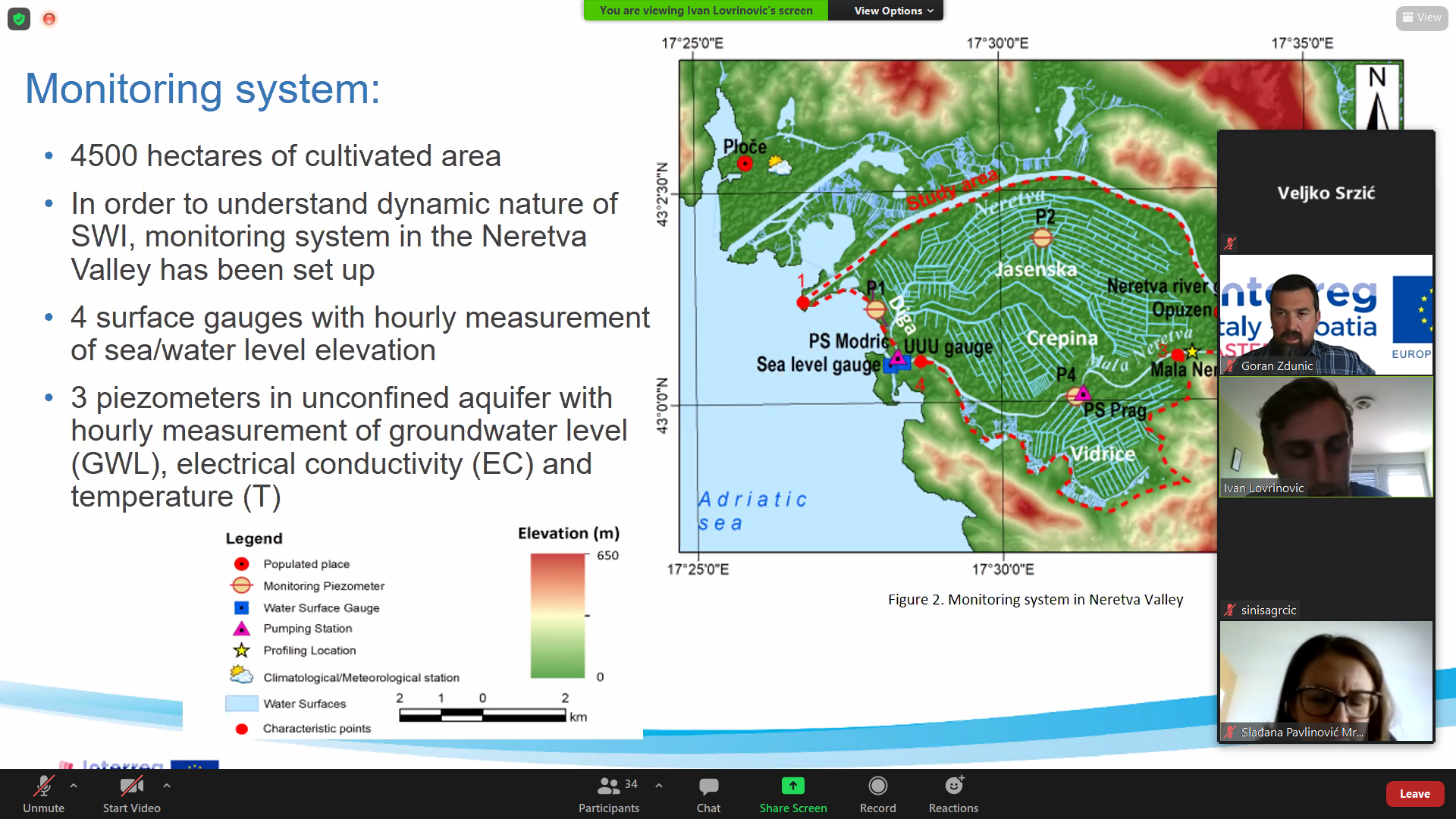Screen dimensions: 1456x819
Task: Expand video options arrow beside Start Video
Action: point(167,786)
